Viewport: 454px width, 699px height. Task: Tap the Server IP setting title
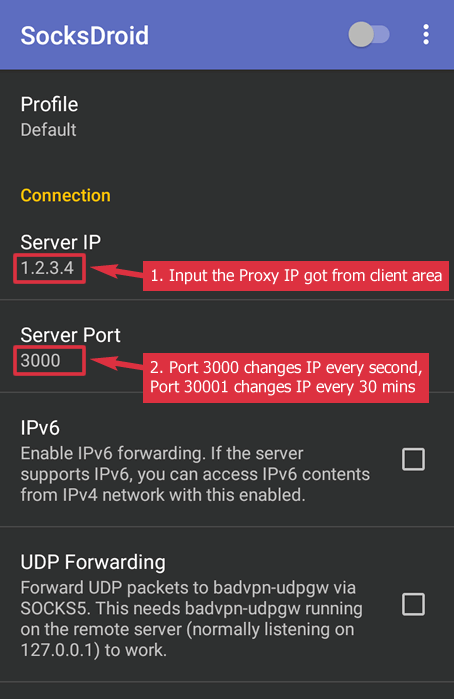(x=61, y=243)
